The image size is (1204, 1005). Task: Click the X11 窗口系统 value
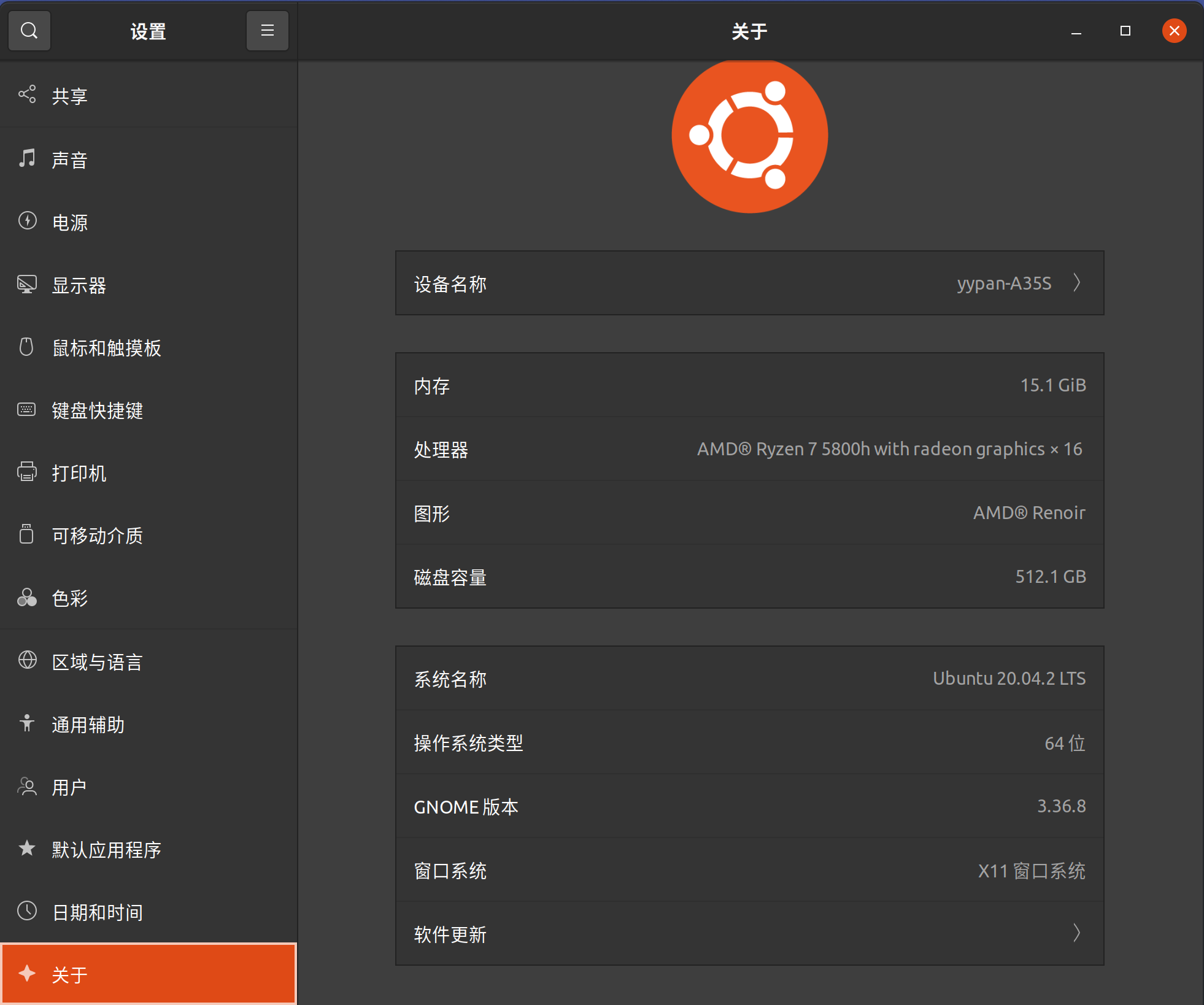point(1032,871)
